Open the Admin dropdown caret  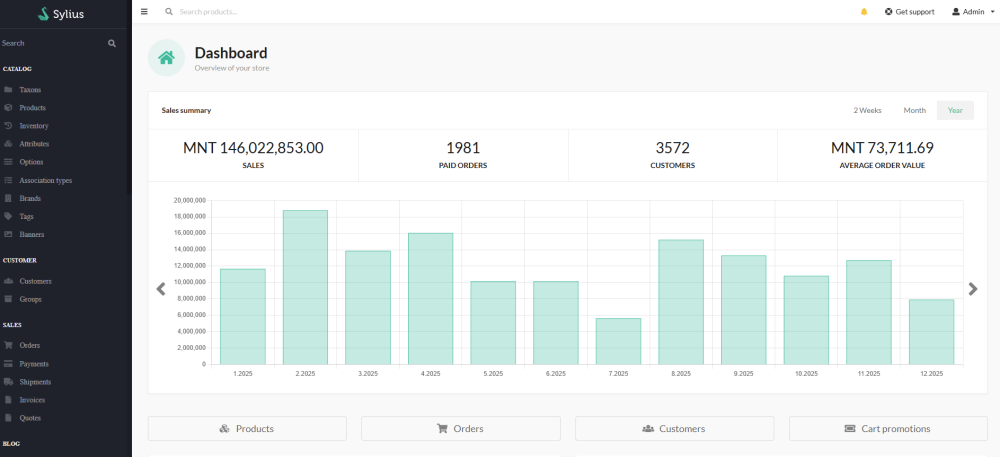tap(993, 12)
